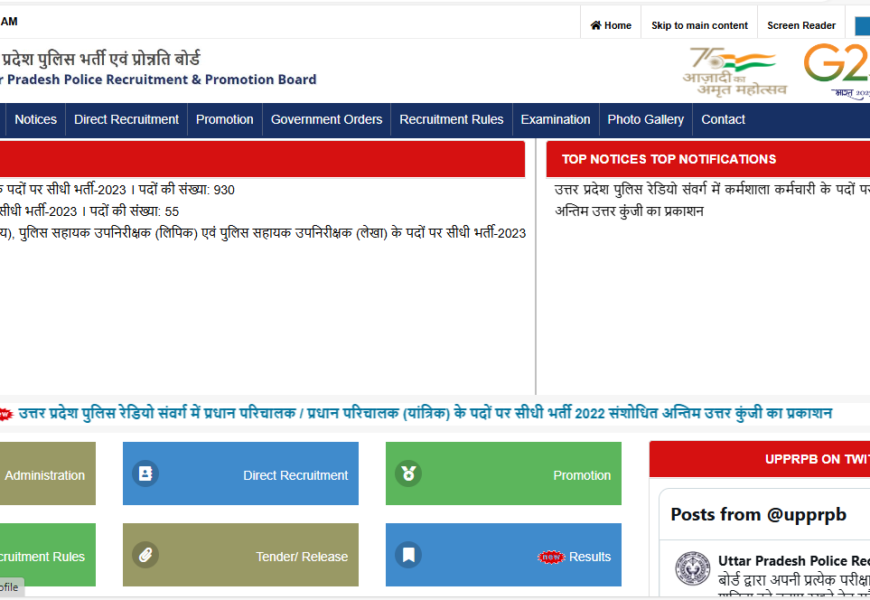The height and width of the screenshot is (600, 870).
Task: Click the G20 logo in header
Action: 836,70
